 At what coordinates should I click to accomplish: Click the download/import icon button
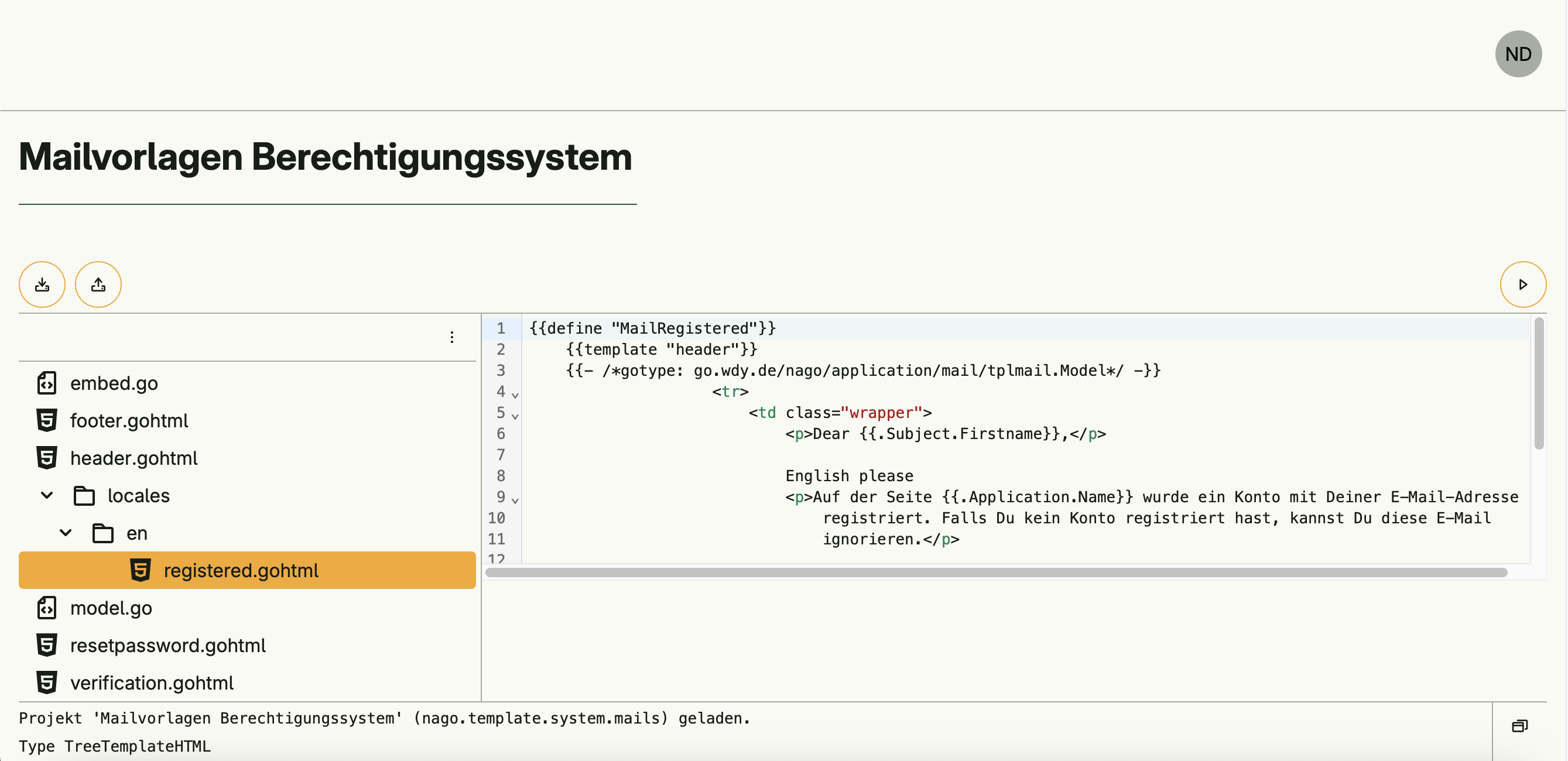tap(42, 284)
